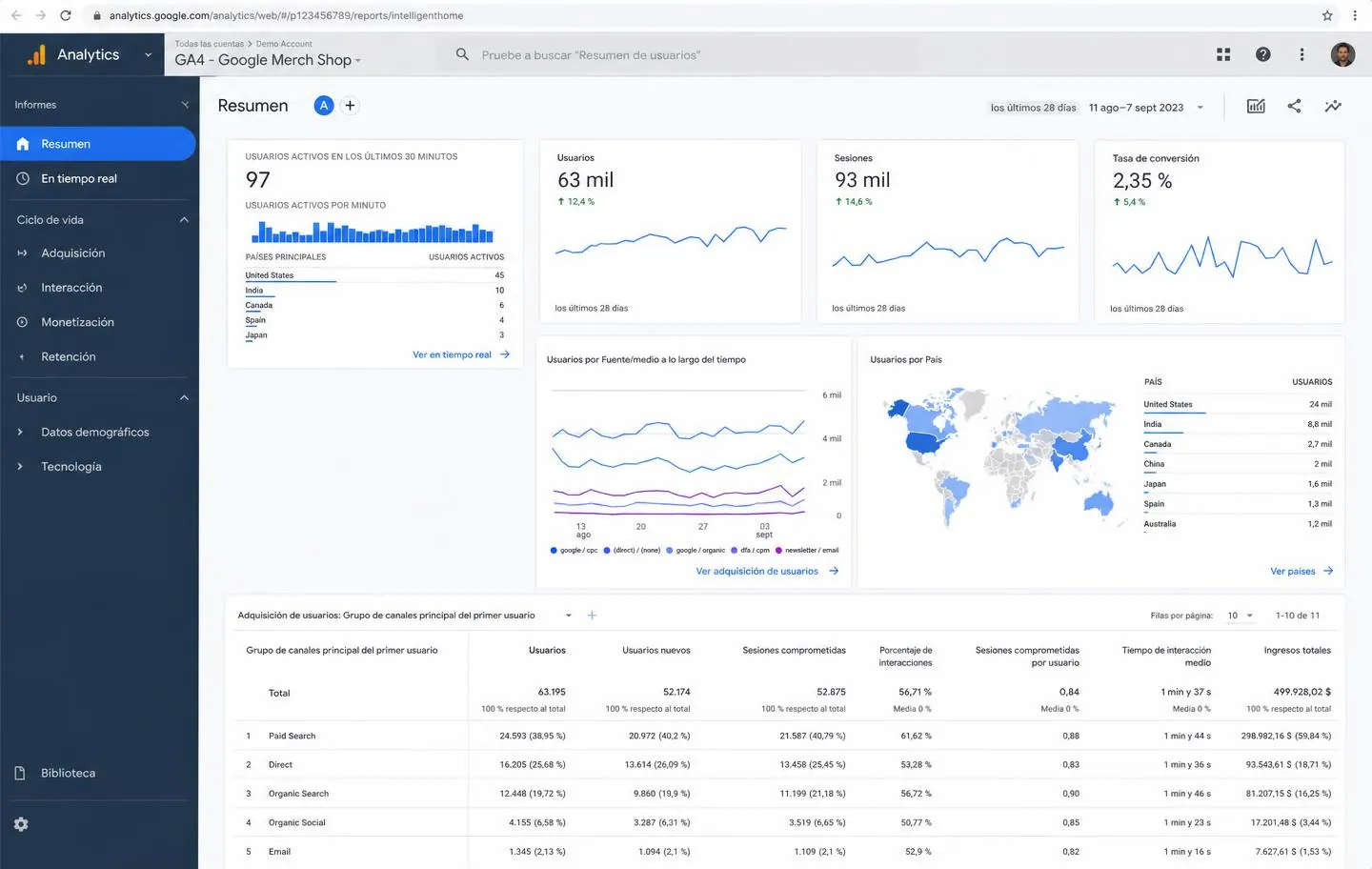Add a table dimension with plus icon

coord(592,616)
